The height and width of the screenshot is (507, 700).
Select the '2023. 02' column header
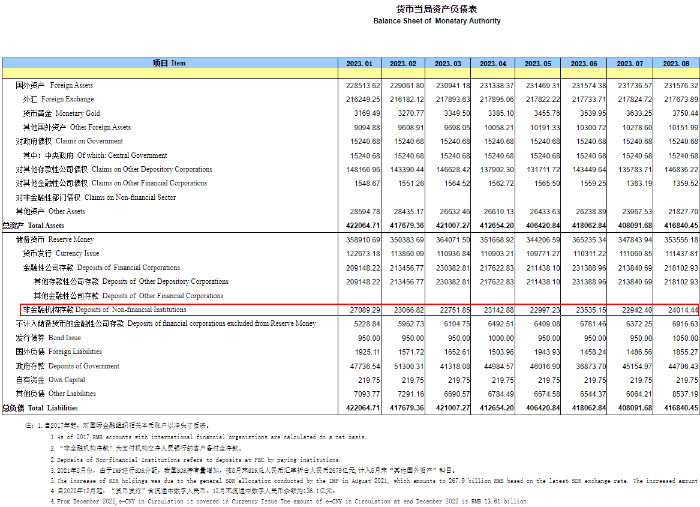[403, 63]
